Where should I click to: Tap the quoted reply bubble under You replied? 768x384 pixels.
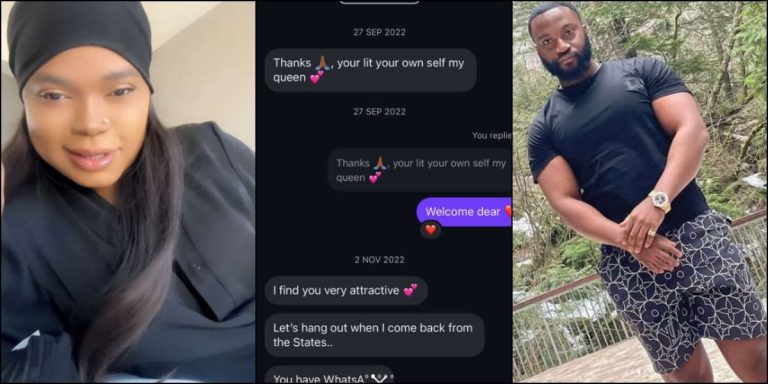tap(420, 170)
